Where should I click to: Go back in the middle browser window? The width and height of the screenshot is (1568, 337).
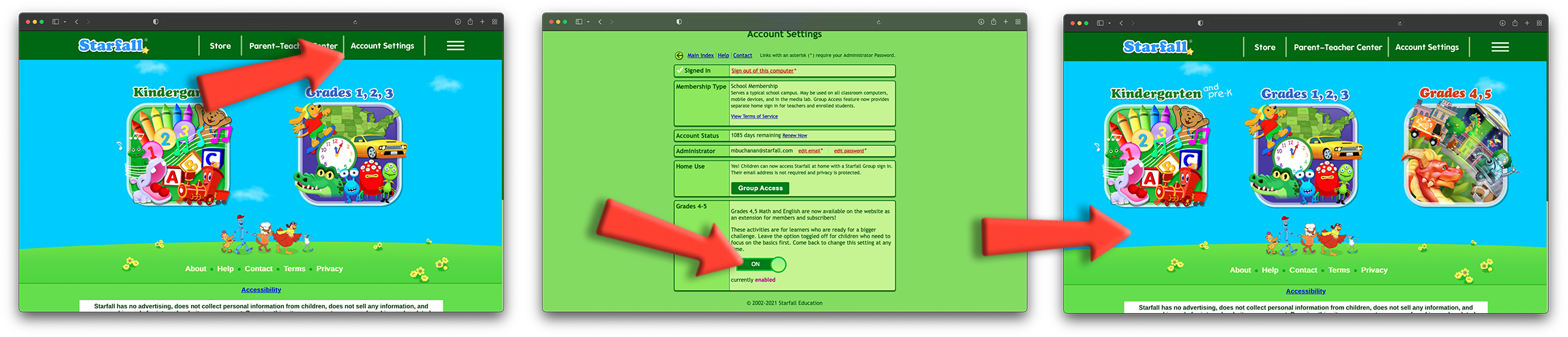(x=600, y=22)
